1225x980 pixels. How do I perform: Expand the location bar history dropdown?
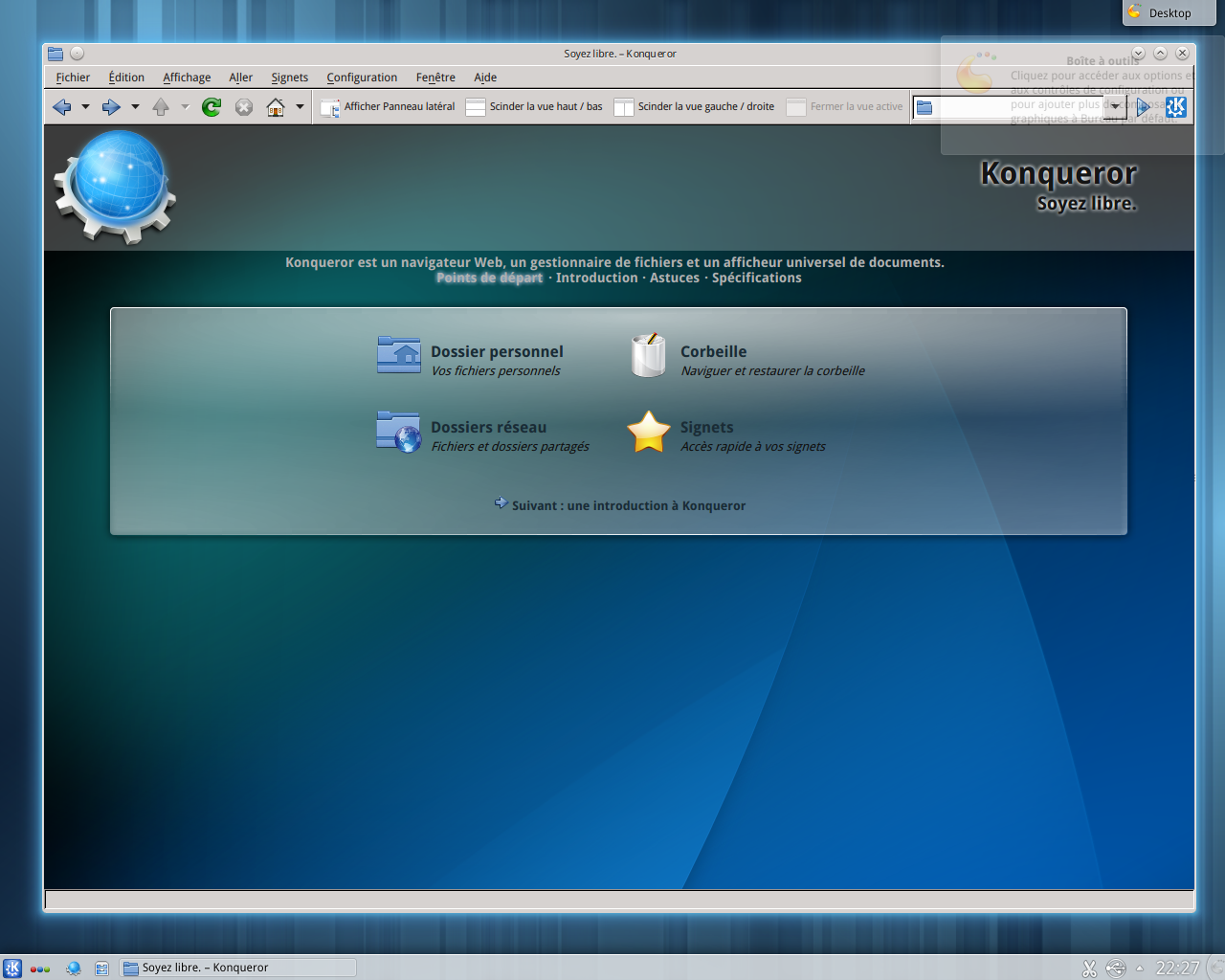pyautogui.click(x=1115, y=107)
